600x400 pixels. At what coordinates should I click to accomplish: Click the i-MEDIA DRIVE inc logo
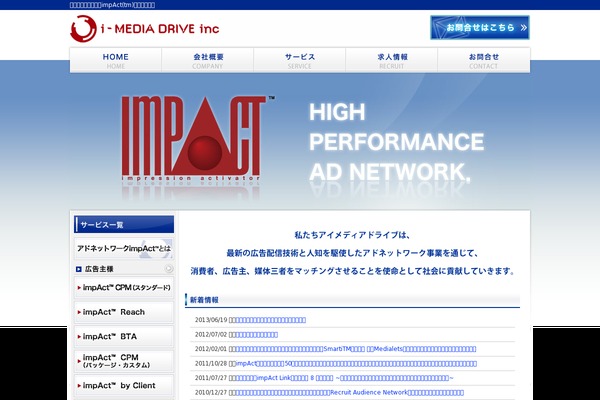pos(145,29)
